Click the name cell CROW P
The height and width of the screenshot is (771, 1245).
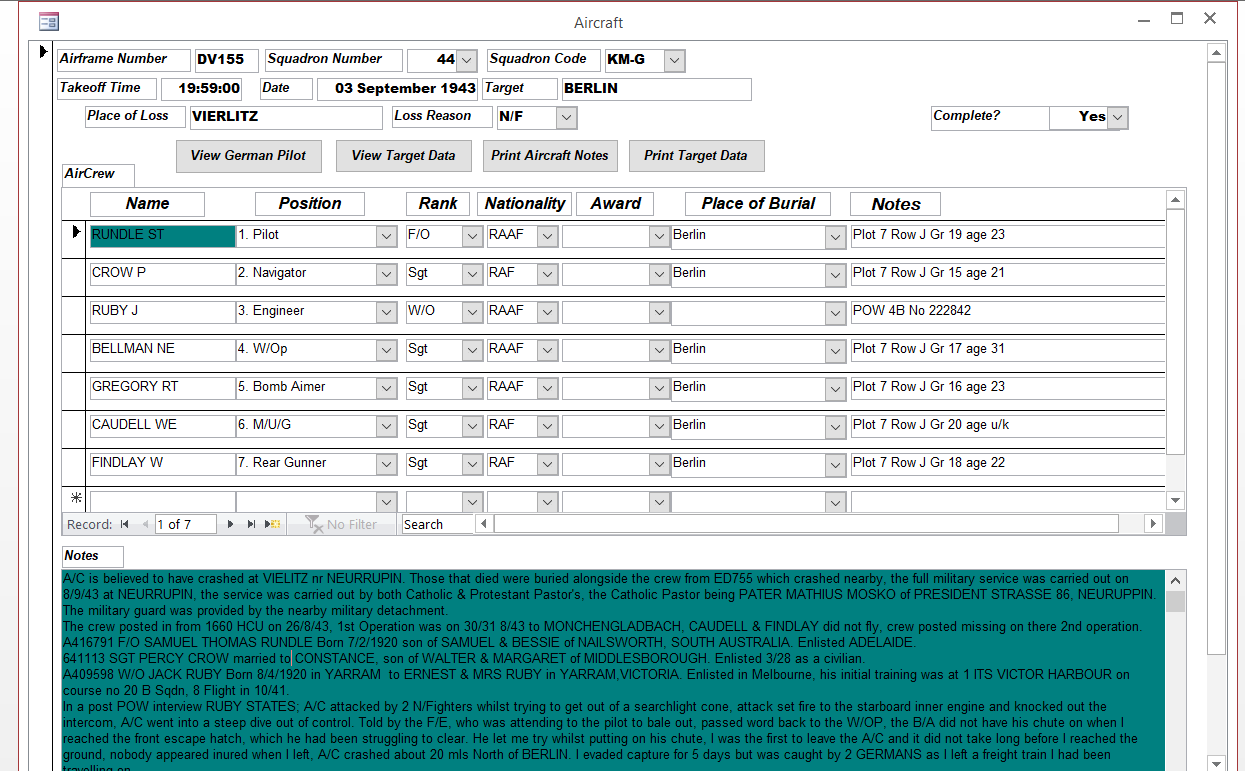[x=162, y=273]
